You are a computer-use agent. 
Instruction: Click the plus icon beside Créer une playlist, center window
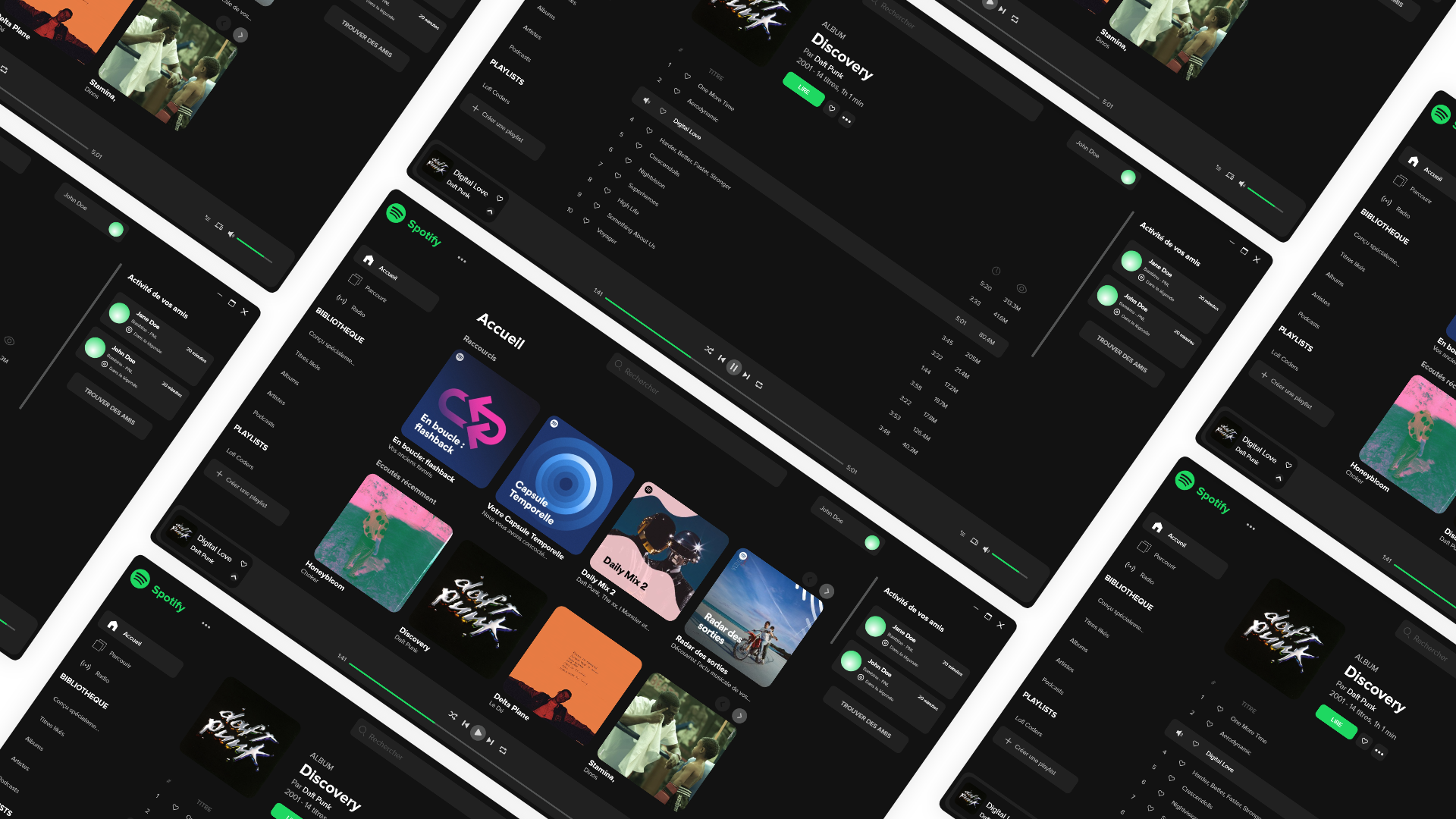click(x=220, y=474)
